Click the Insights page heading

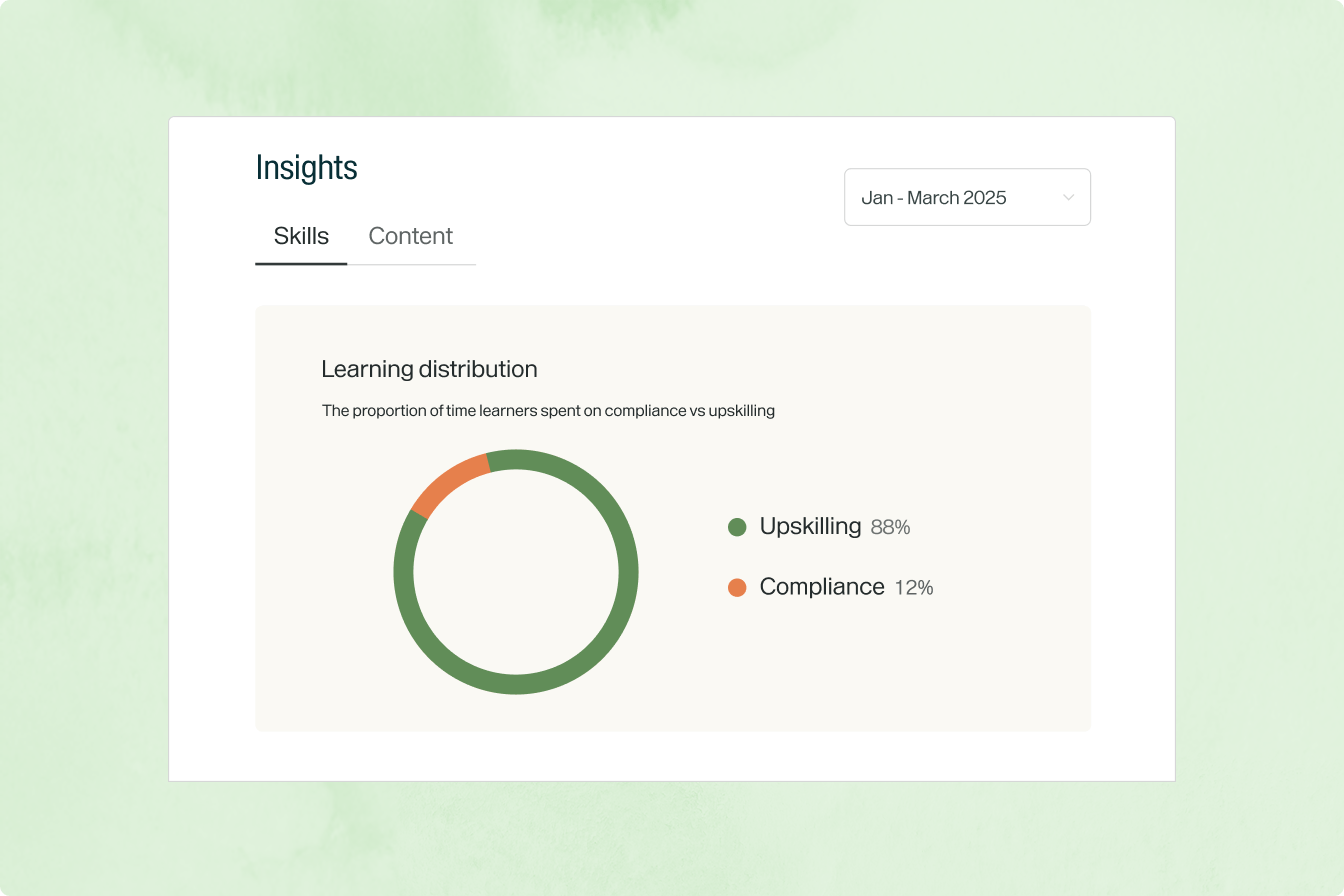pyautogui.click(x=306, y=167)
